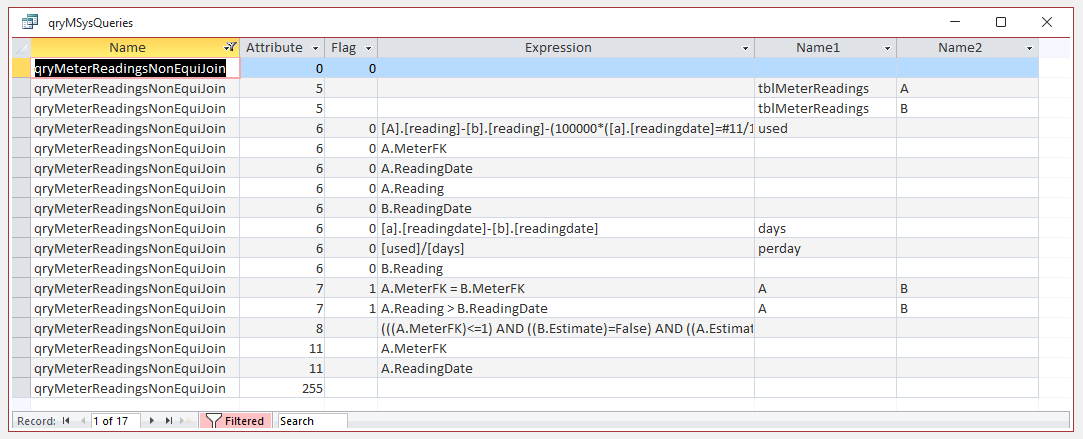
Task: Toggle the Filtered button in status bar
Action: [x=236, y=420]
